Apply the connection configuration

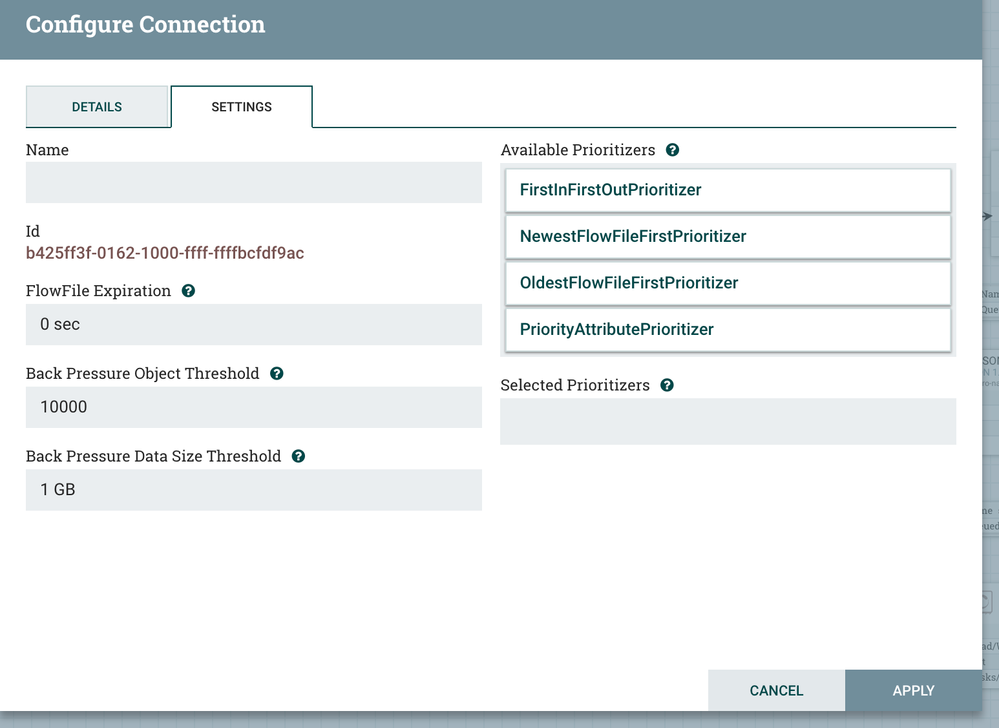click(913, 690)
